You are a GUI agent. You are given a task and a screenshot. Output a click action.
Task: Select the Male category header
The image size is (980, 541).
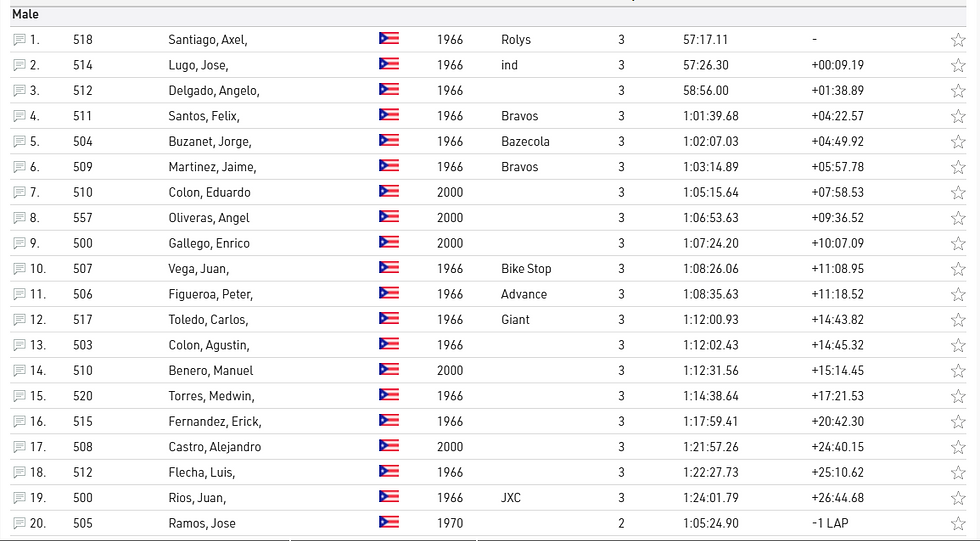tap(25, 15)
